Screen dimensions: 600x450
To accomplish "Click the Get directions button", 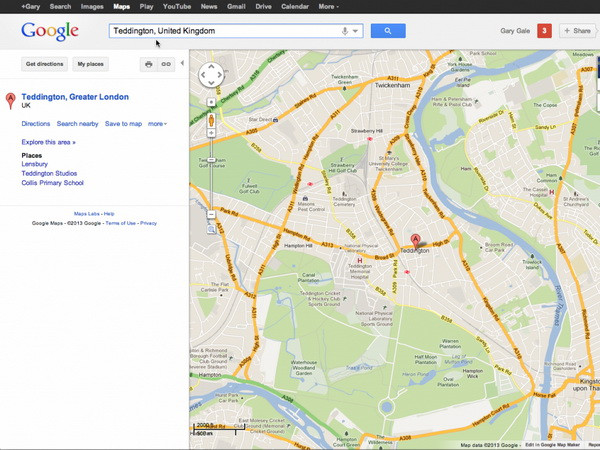I will pyautogui.click(x=44, y=64).
